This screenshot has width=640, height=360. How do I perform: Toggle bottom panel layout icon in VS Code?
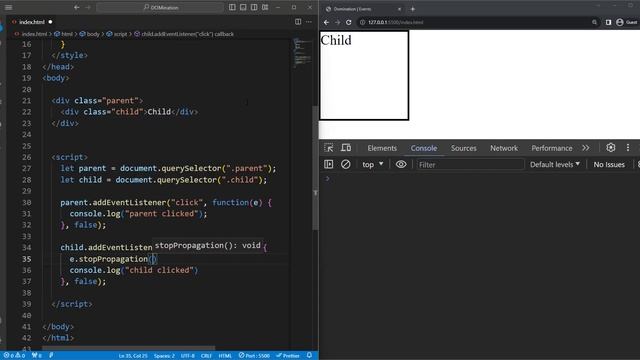pos(243,7)
